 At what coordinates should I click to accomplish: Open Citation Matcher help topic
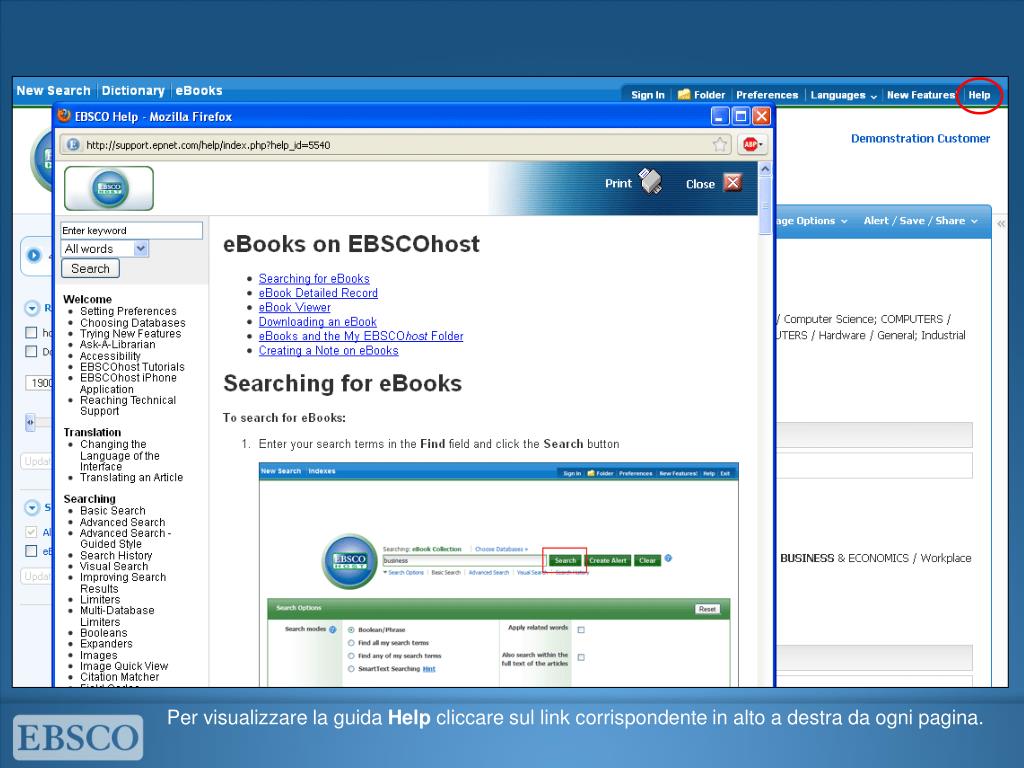(x=119, y=677)
